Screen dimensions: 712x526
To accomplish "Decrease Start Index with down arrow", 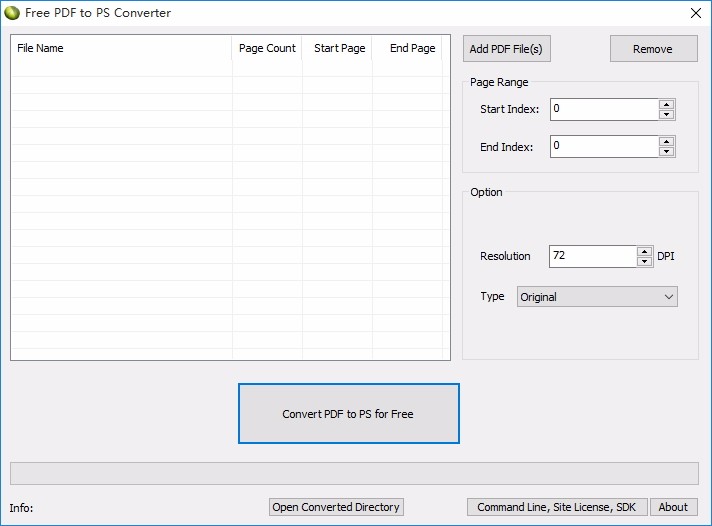I will [666, 114].
